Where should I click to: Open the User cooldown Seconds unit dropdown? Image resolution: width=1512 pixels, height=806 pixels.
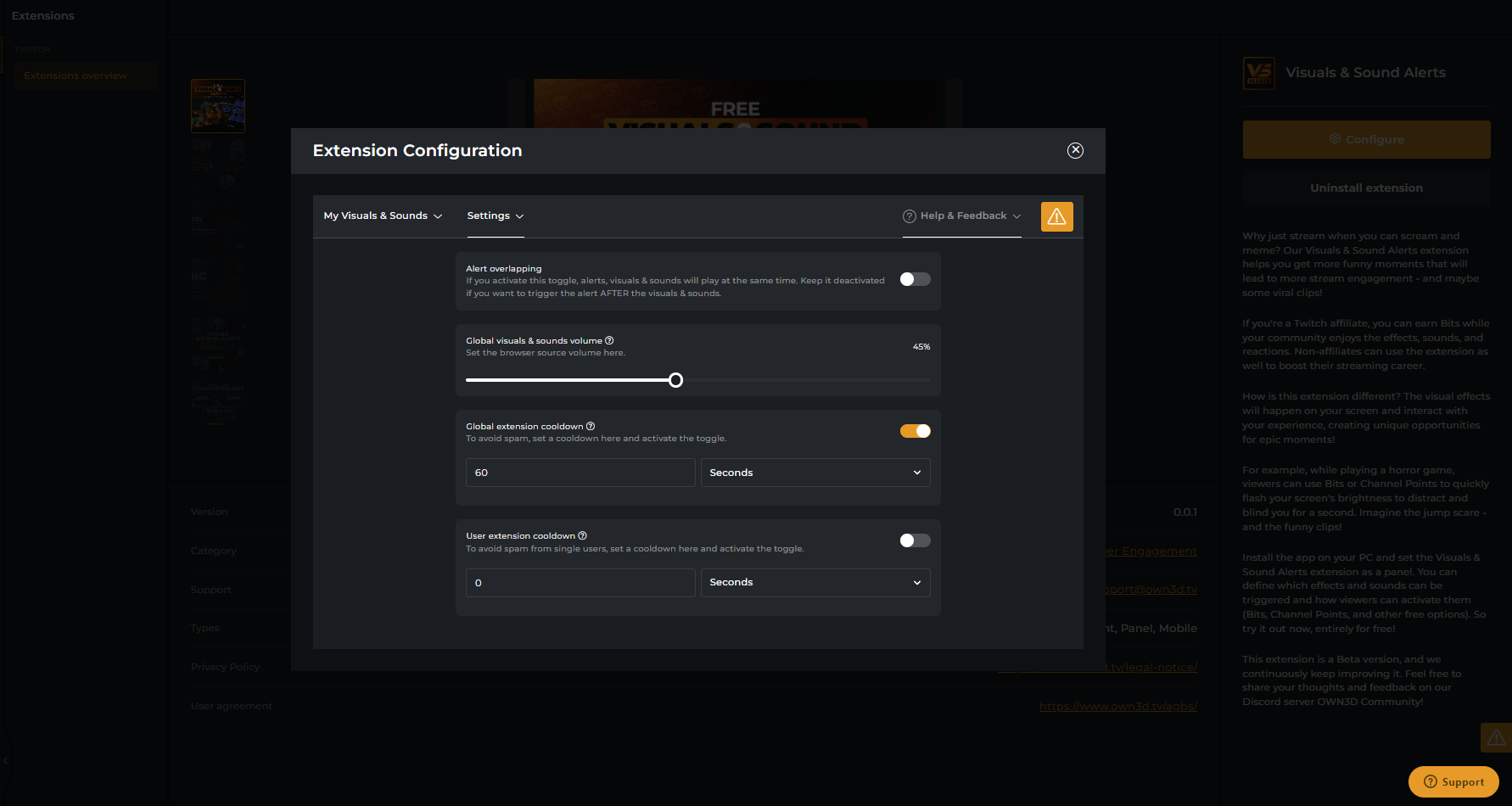815,582
